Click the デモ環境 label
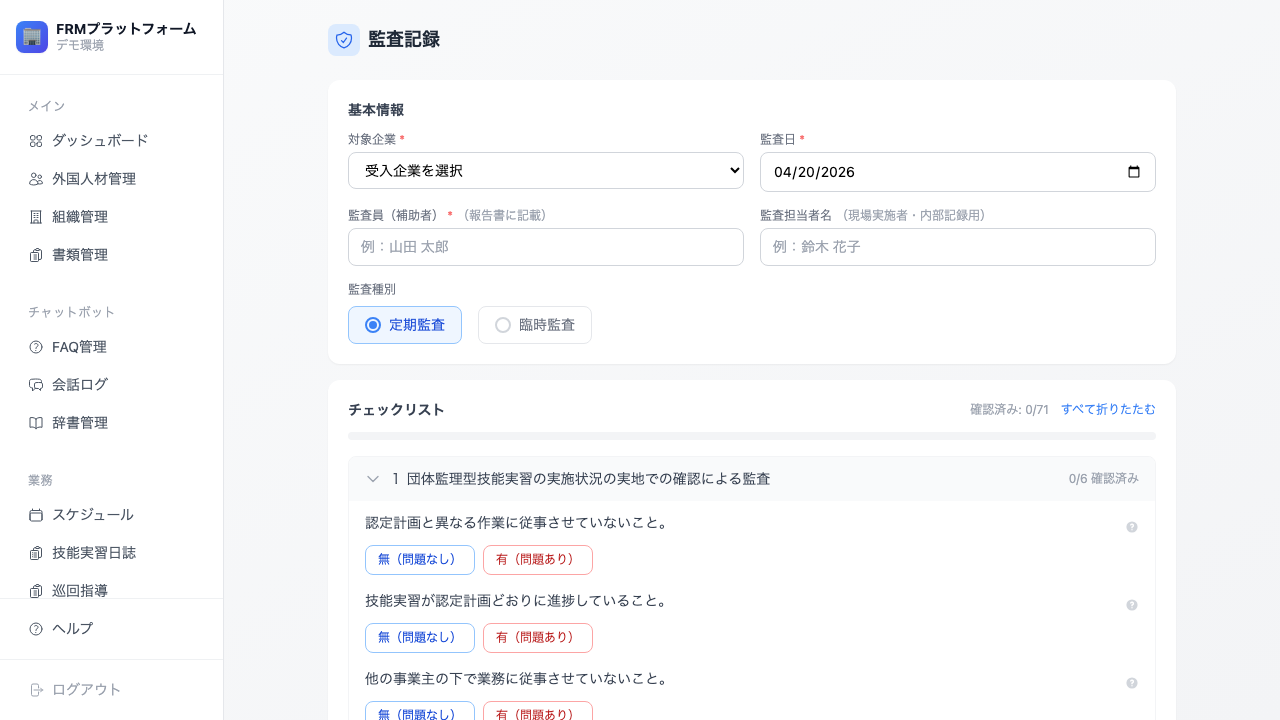The height and width of the screenshot is (720, 1280). (x=80, y=45)
